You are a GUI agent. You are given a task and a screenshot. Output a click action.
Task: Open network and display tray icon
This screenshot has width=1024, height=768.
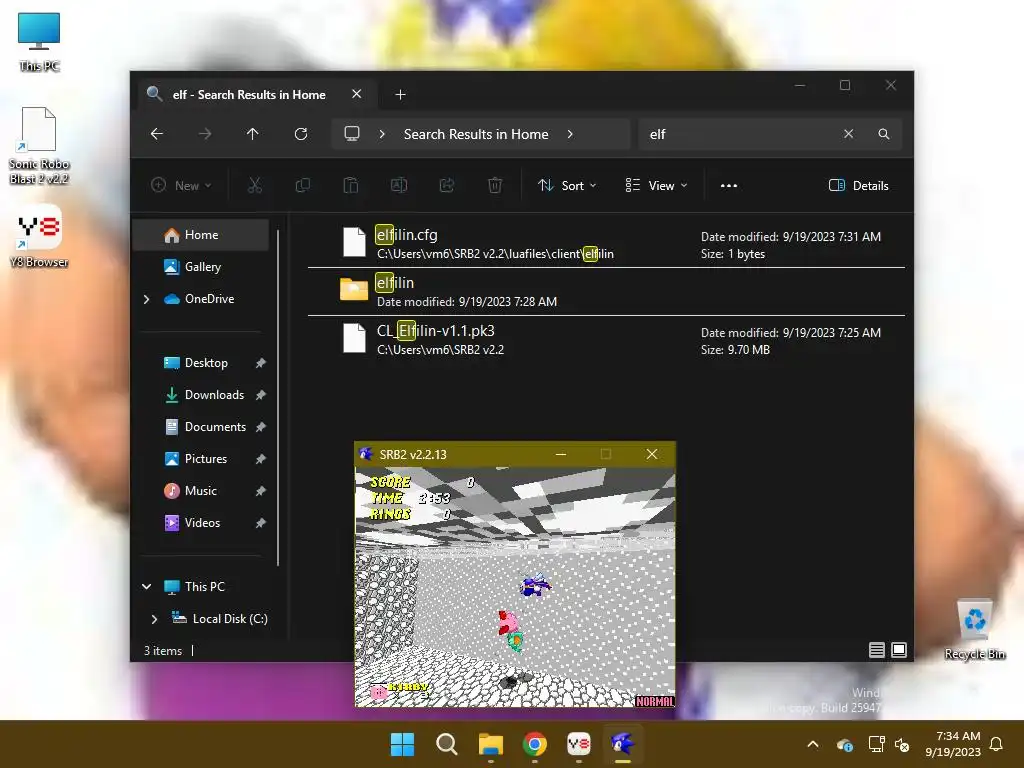pyautogui.click(x=876, y=744)
